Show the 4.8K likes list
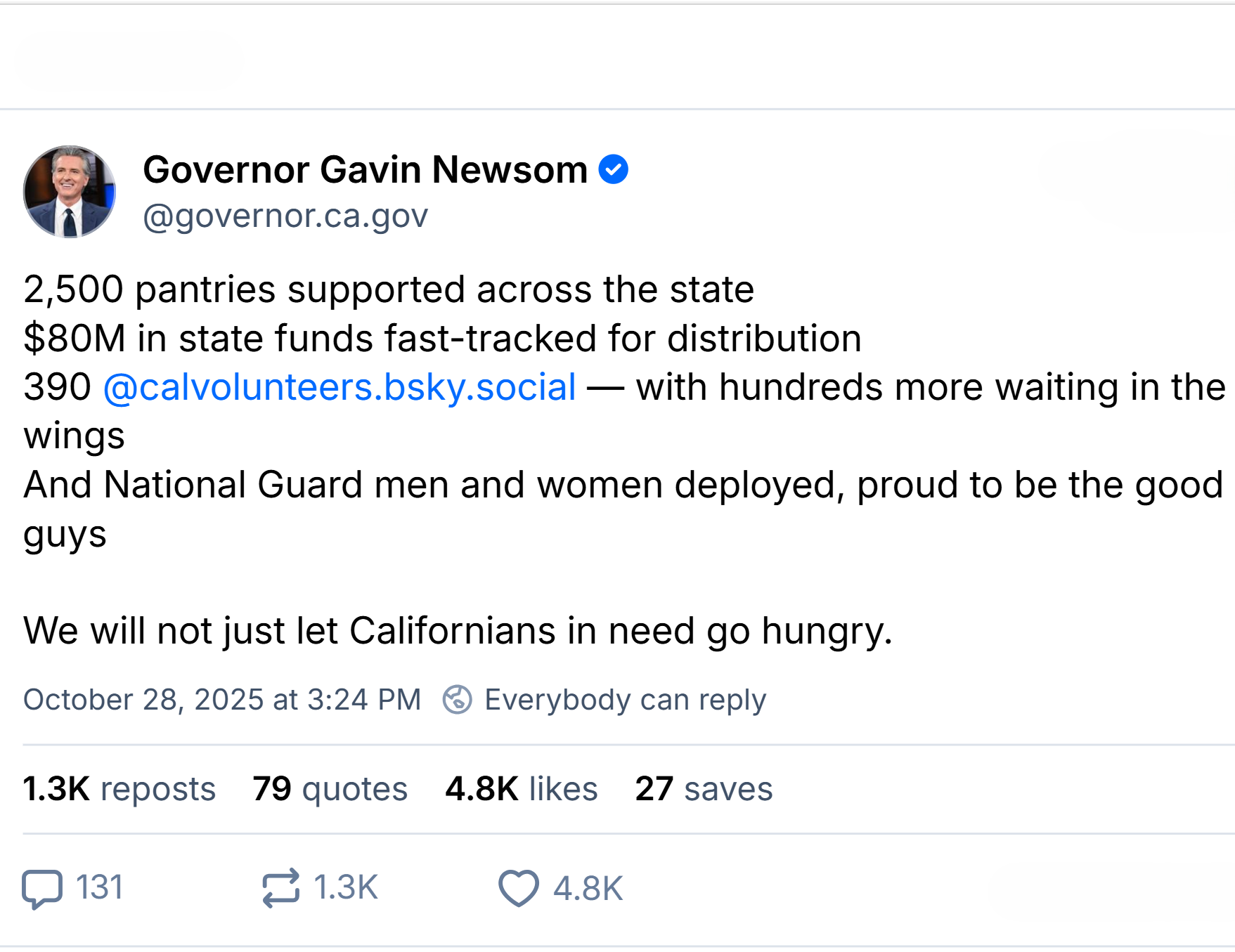 (x=521, y=788)
